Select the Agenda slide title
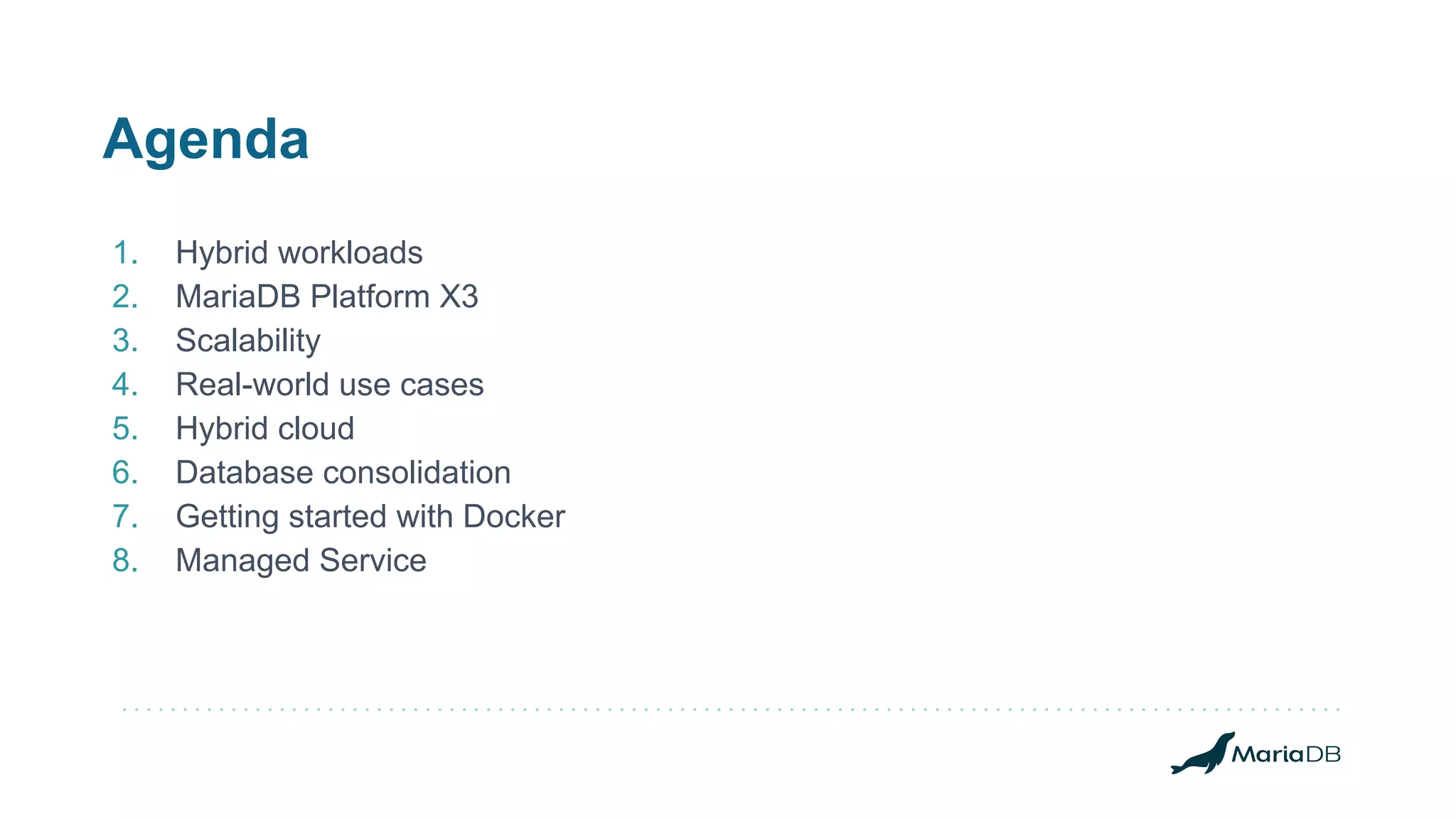The image size is (1456, 819). pyautogui.click(x=205, y=140)
